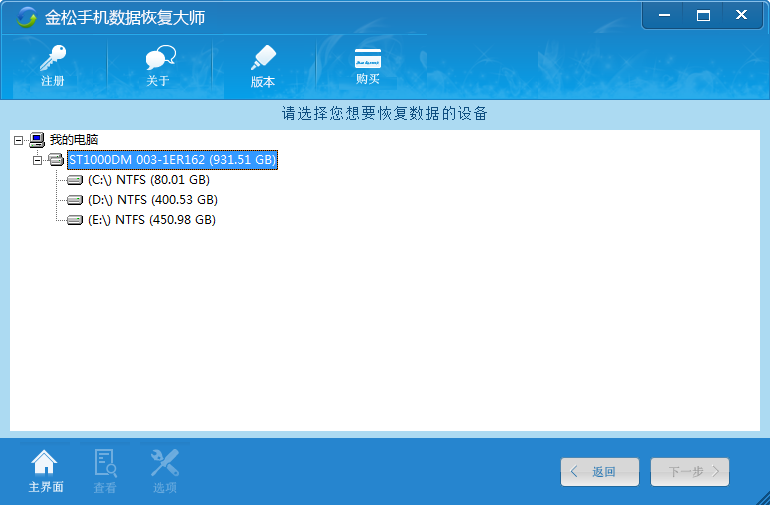Open the 注册 registration key icon
Image resolution: width=770 pixels, height=505 pixels.
tap(53, 58)
